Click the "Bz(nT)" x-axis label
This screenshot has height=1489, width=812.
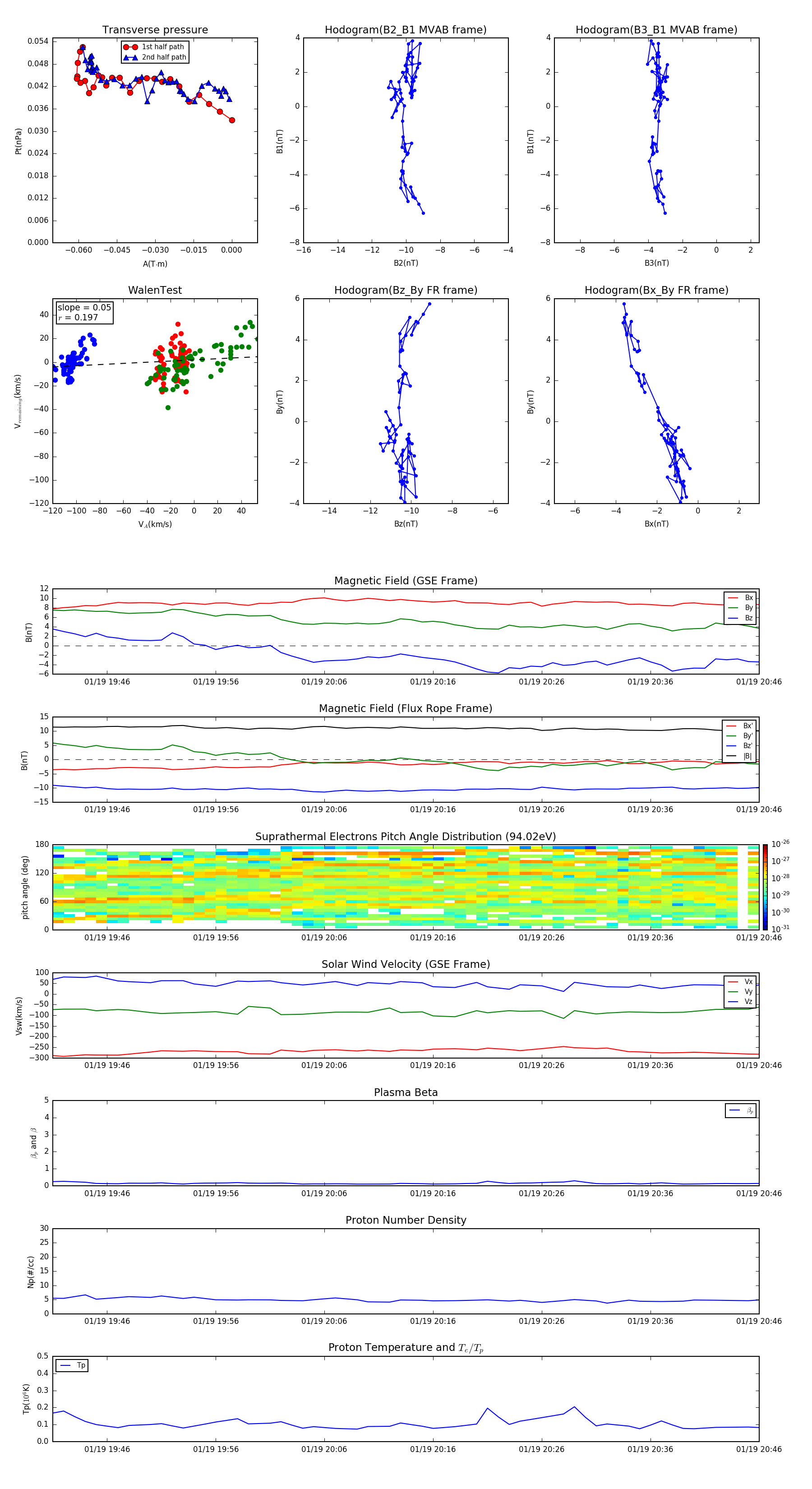pyautogui.click(x=406, y=524)
